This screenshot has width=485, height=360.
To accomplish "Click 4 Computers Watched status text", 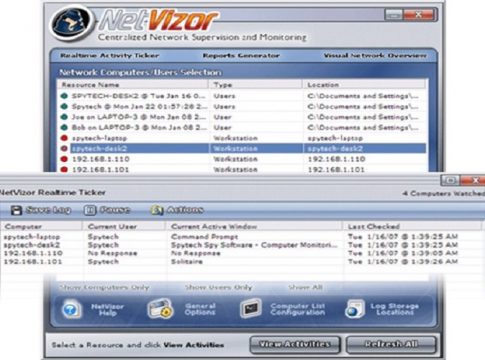I will coord(443,193).
